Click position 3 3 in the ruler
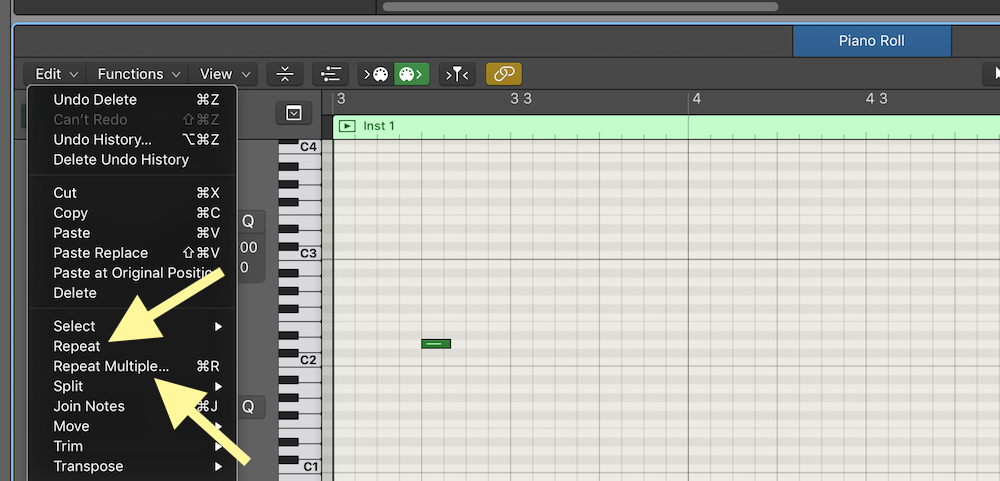The image size is (1000, 481). 520,99
